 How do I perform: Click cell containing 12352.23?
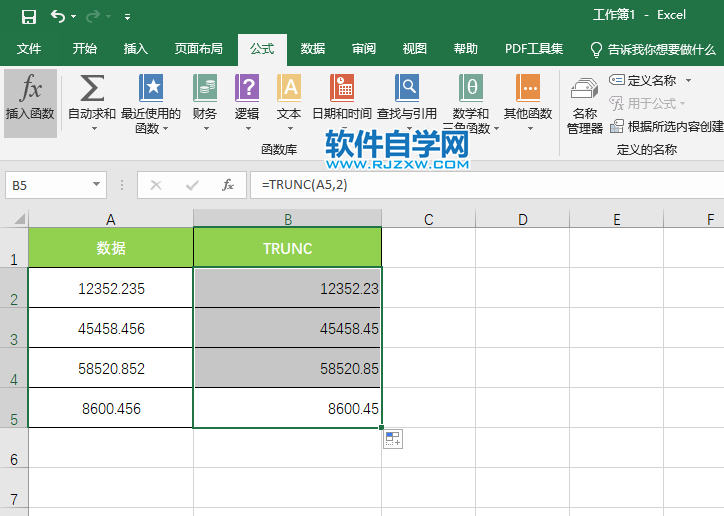tap(288, 288)
